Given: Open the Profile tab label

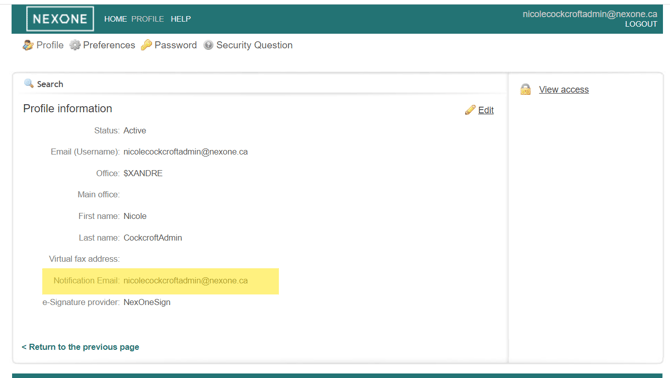Looking at the screenshot, I should [x=50, y=45].
